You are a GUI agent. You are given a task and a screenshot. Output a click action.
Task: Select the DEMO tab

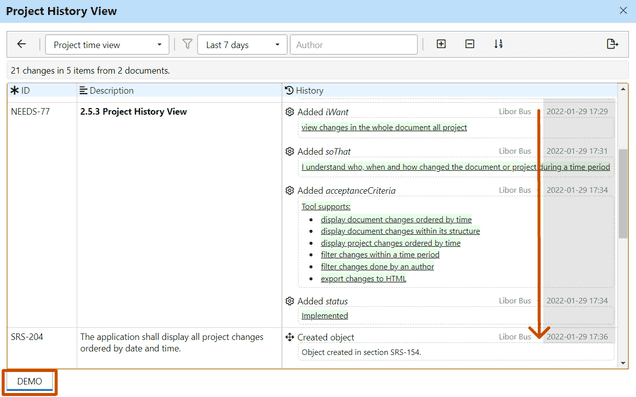(30, 382)
